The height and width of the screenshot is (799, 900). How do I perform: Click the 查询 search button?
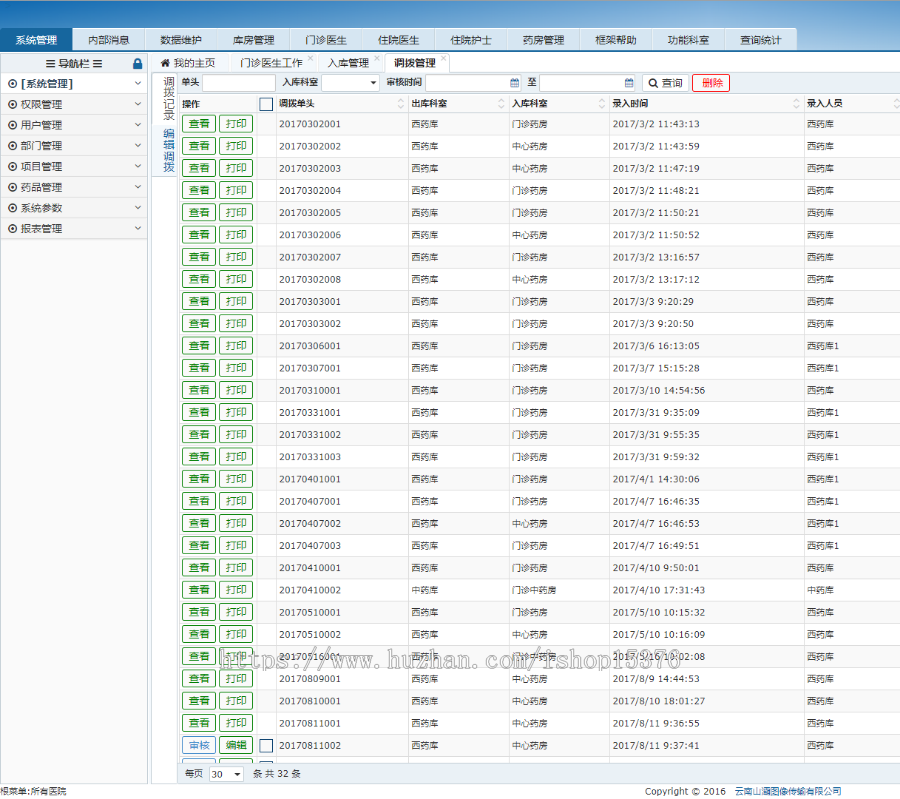point(664,83)
